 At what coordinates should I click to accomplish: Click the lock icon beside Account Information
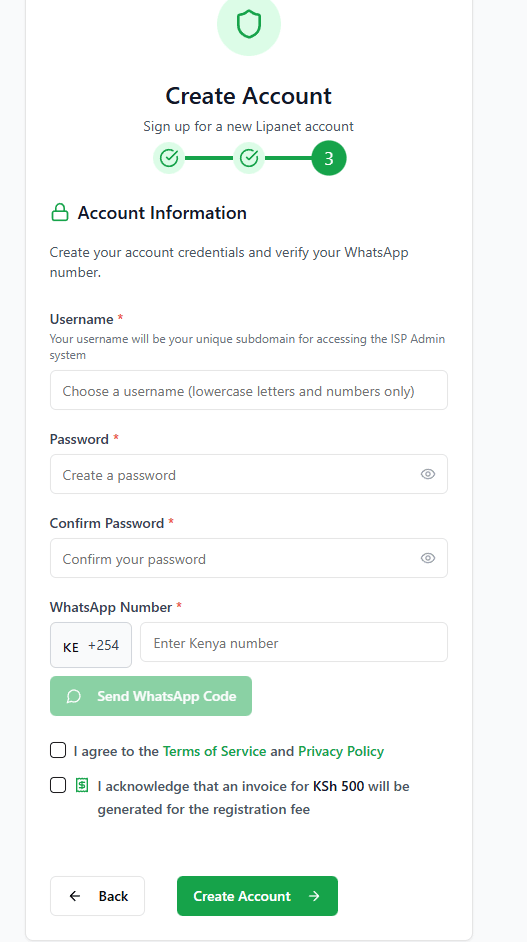(59, 212)
